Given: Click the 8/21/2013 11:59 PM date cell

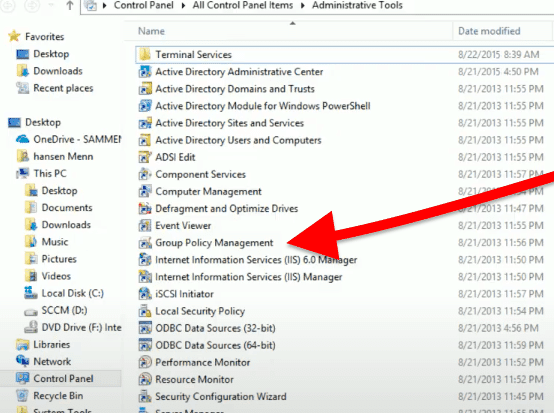Looking at the screenshot, I should tap(501, 345).
